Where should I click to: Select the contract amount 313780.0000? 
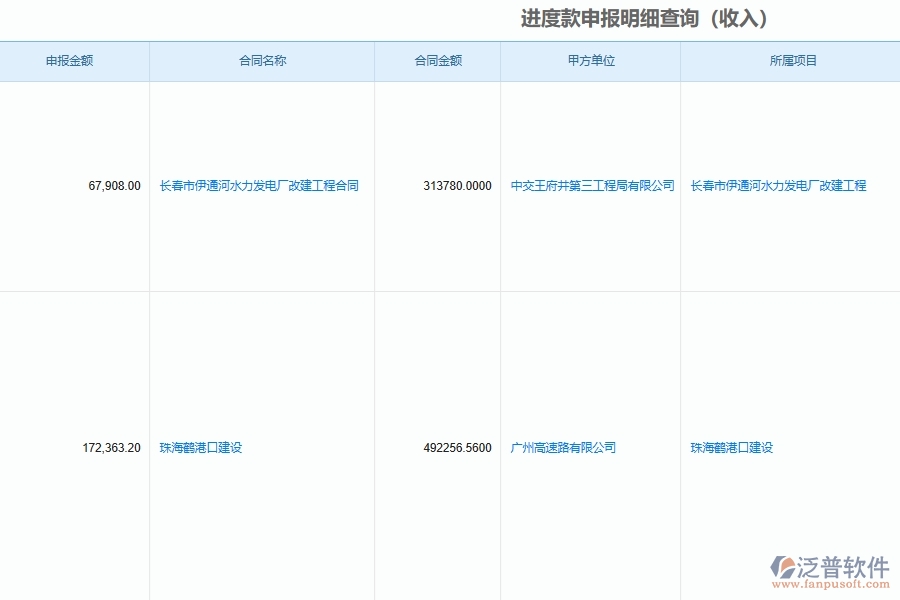(455, 185)
